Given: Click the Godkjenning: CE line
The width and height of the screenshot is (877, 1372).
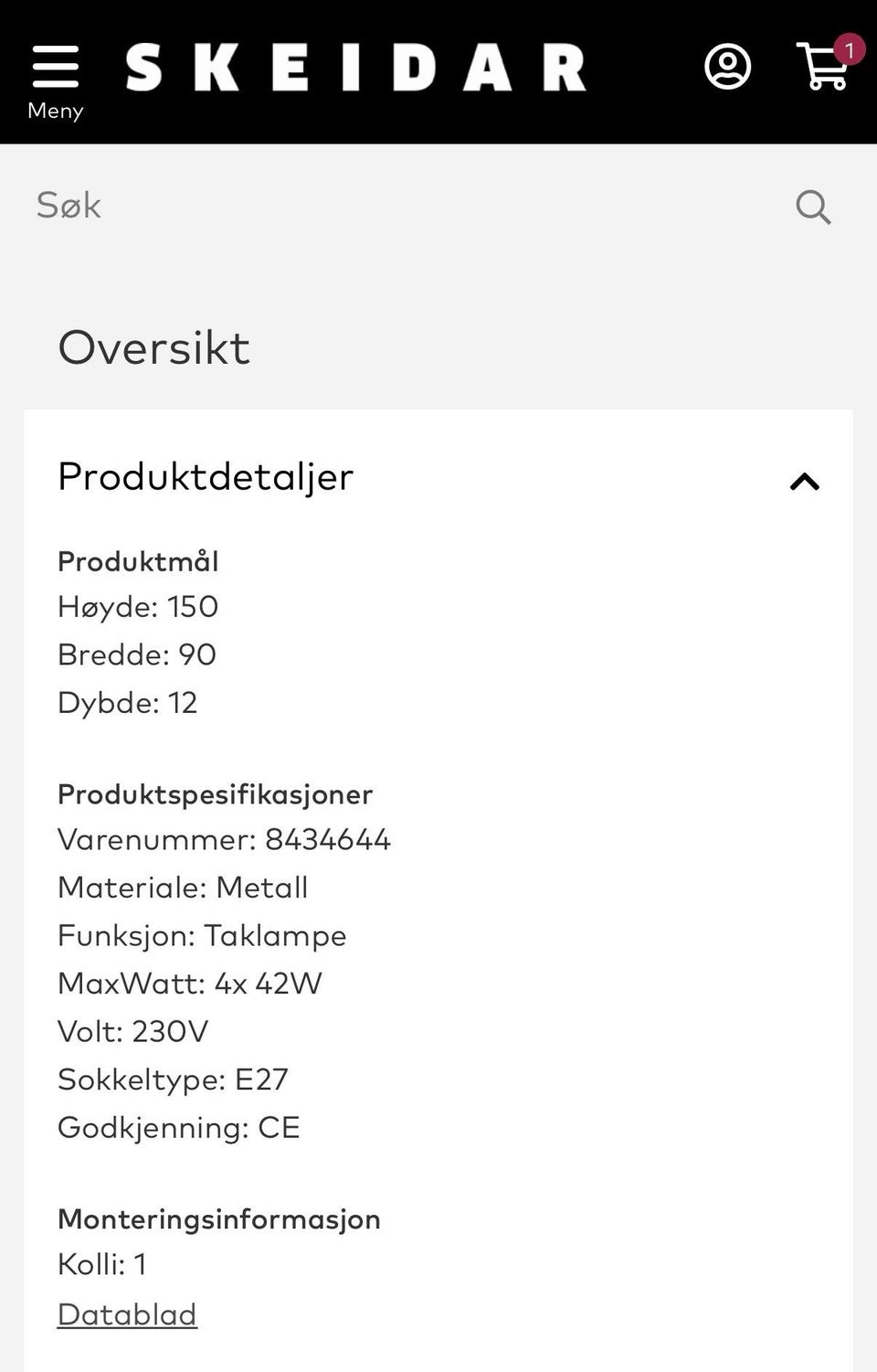Looking at the screenshot, I should pos(178,1127).
